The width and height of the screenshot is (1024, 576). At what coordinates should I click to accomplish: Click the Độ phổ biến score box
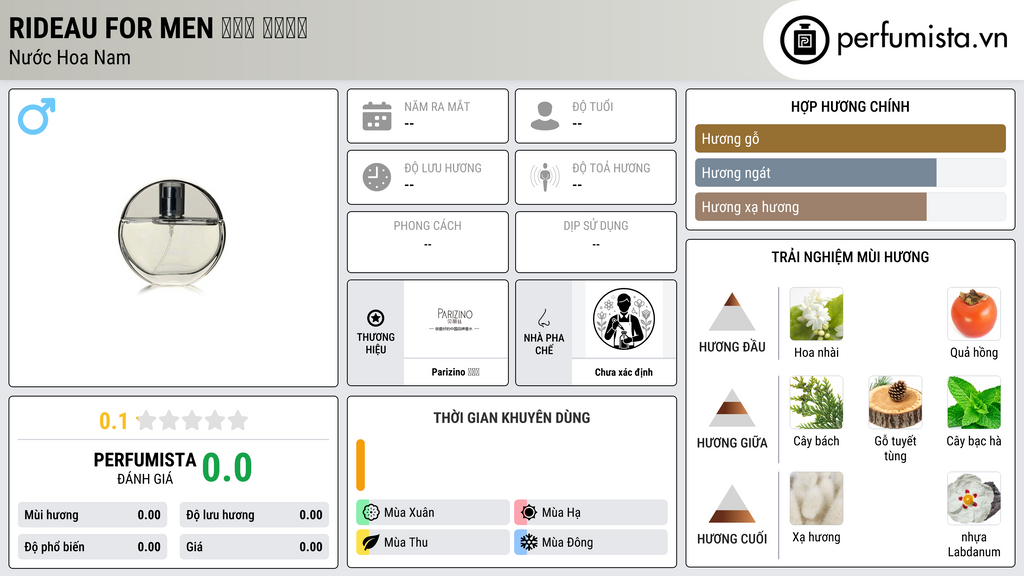[92, 547]
